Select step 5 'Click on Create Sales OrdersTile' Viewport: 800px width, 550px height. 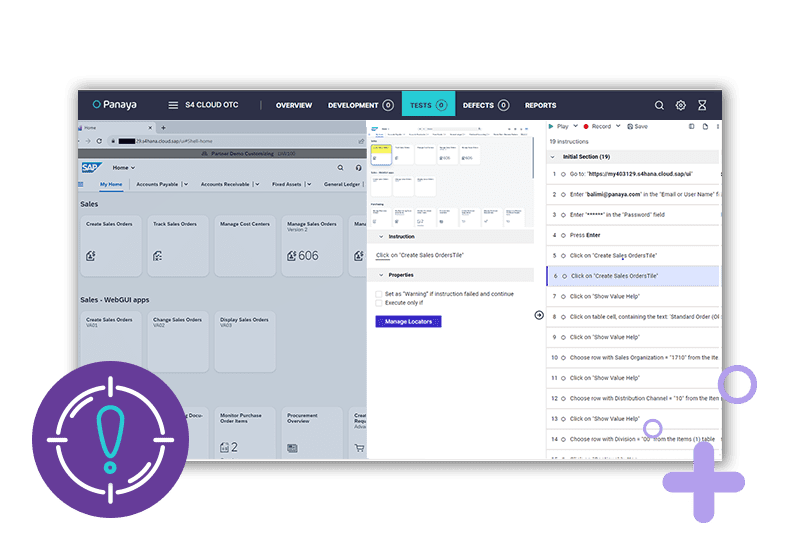tap(633, 256)
